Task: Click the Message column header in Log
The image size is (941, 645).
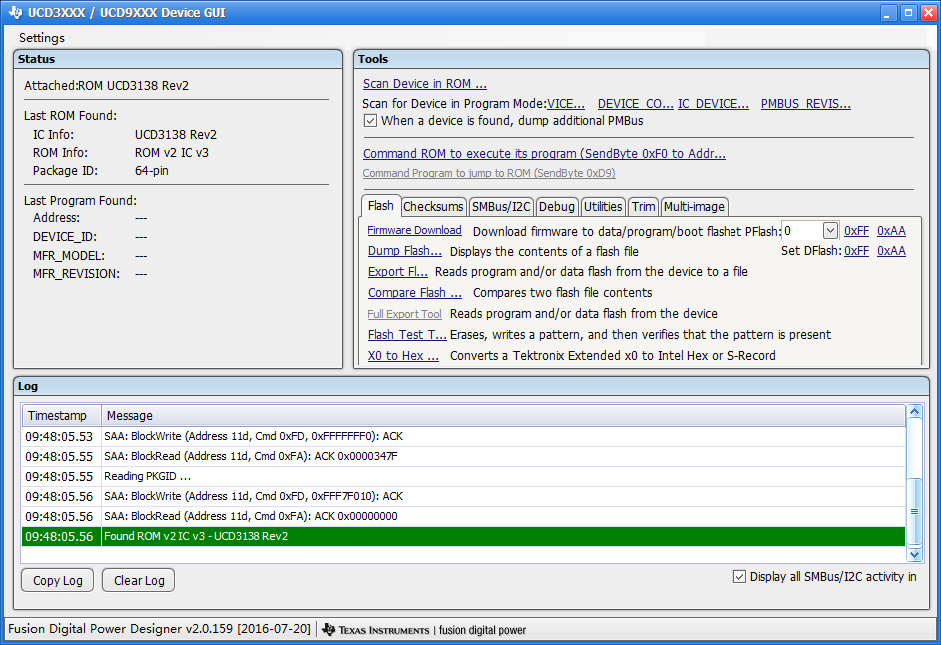Action: click(x=503, y=416)
